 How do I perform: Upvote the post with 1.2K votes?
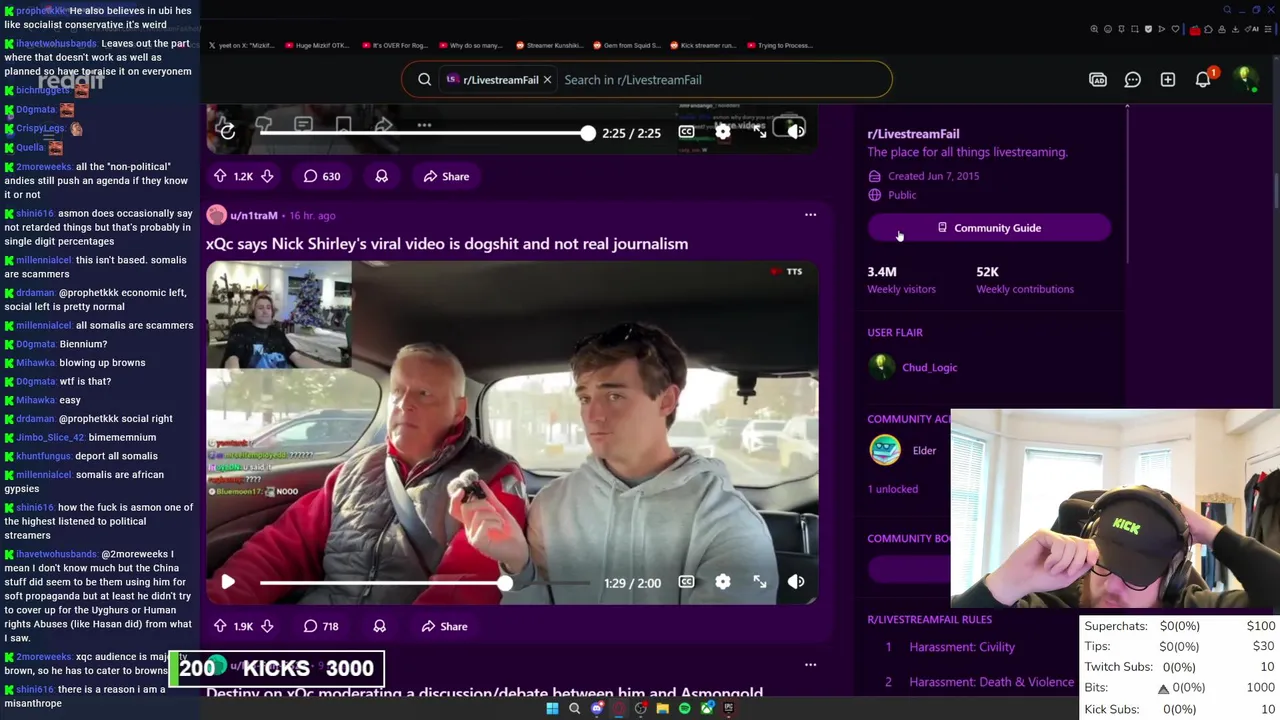pyautogui.click(x=220, y=176)
